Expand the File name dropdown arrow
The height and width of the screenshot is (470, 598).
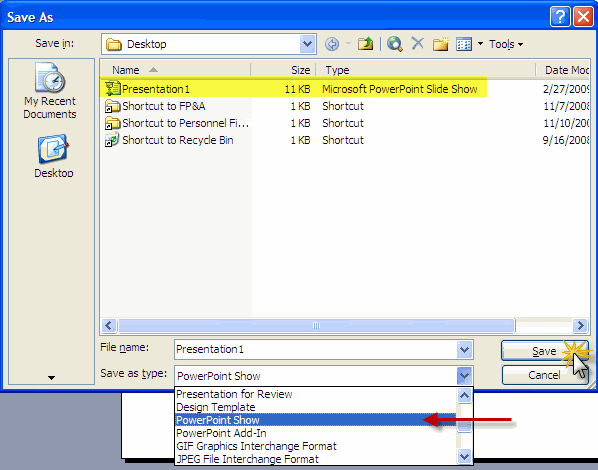[464, 349]
